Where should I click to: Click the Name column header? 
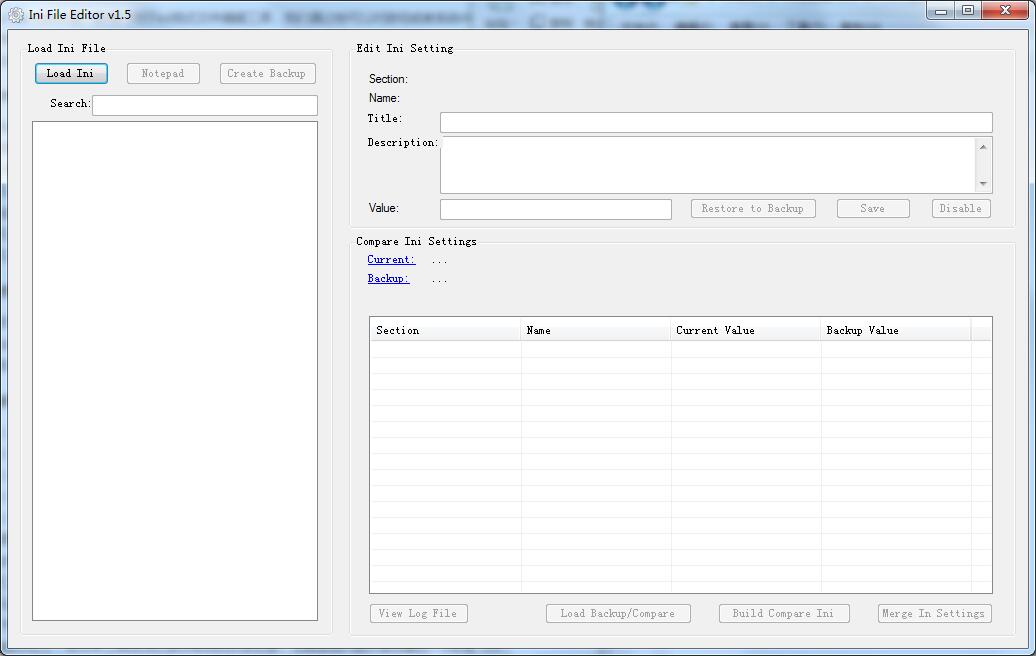point(595,330)
